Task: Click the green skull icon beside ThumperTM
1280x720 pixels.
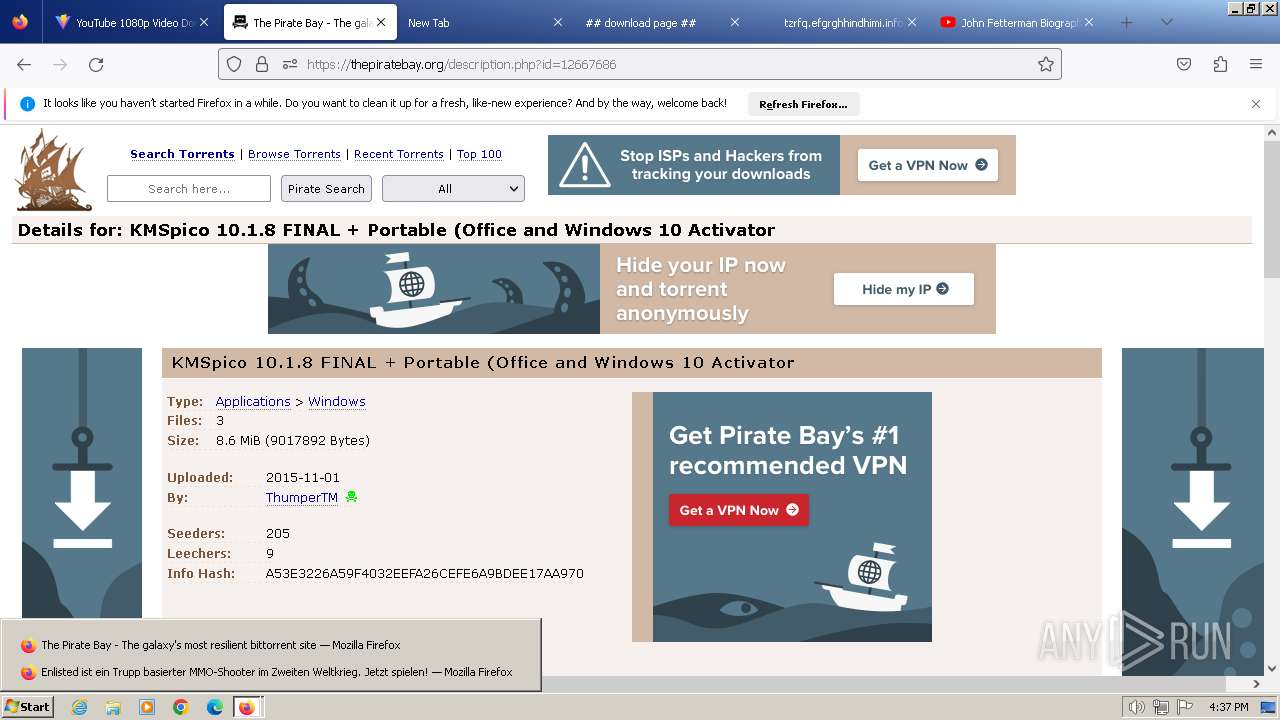Action: (351, 497)
